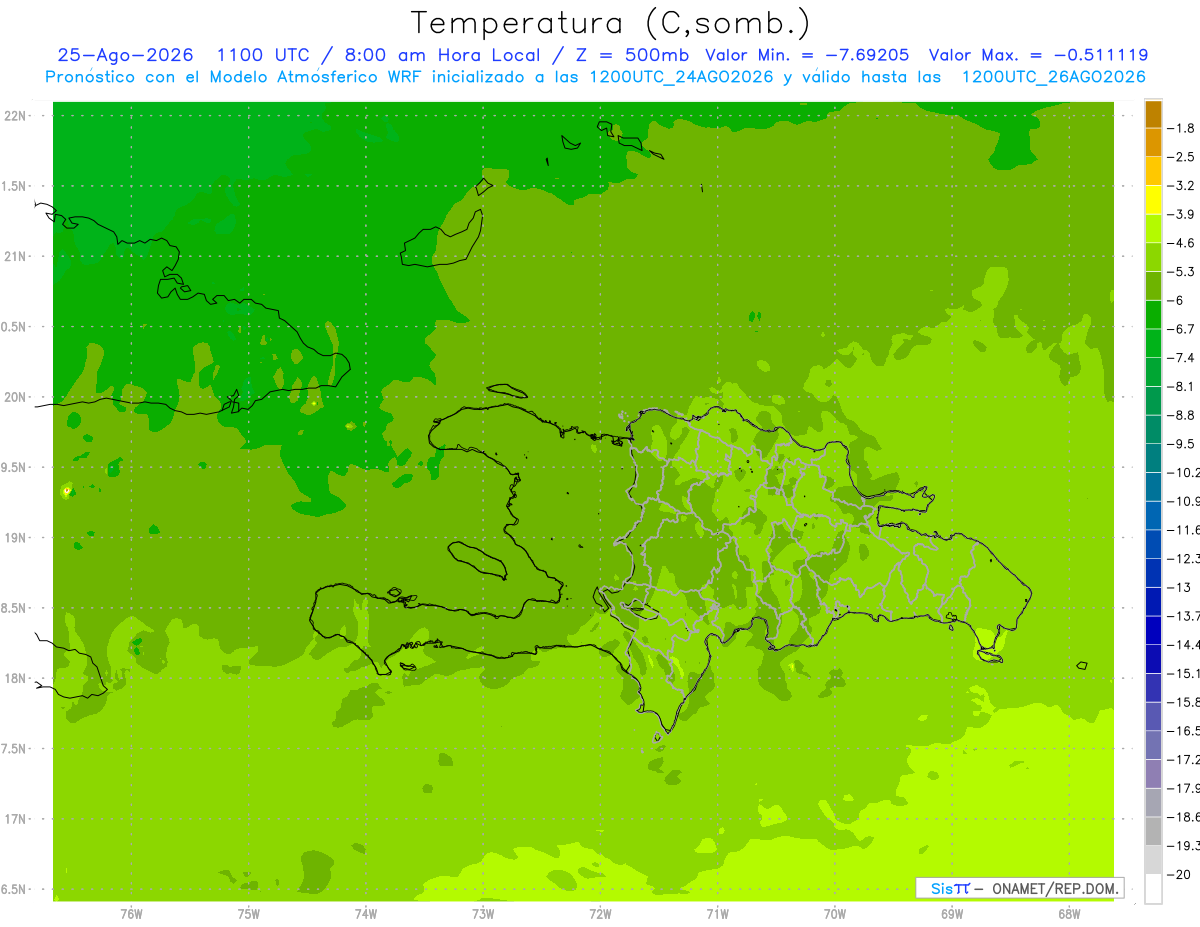The image size is (1200, 927).
Task: Click the "Valor Max. = -0.511119" text
Action: 1038,55
